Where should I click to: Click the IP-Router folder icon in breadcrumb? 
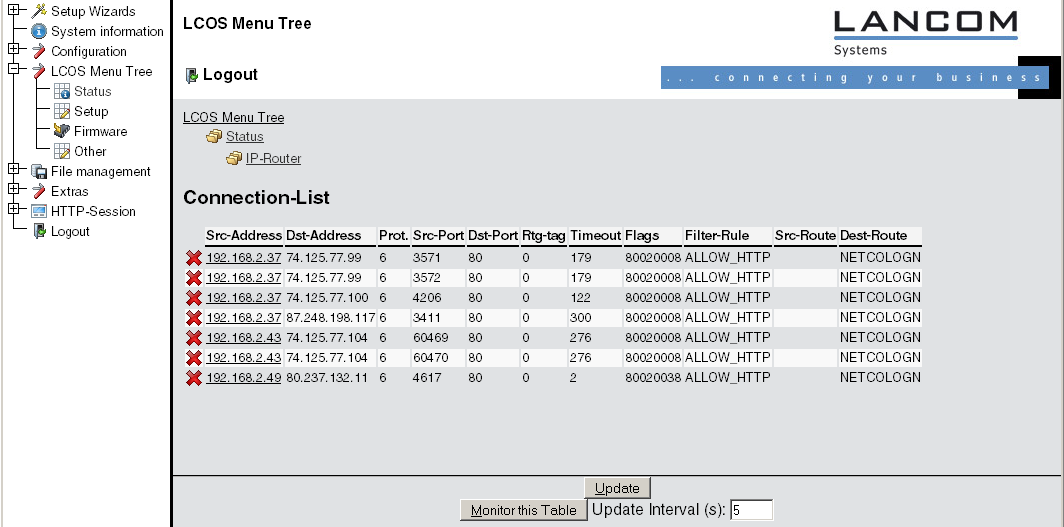(x=234, y=159)
